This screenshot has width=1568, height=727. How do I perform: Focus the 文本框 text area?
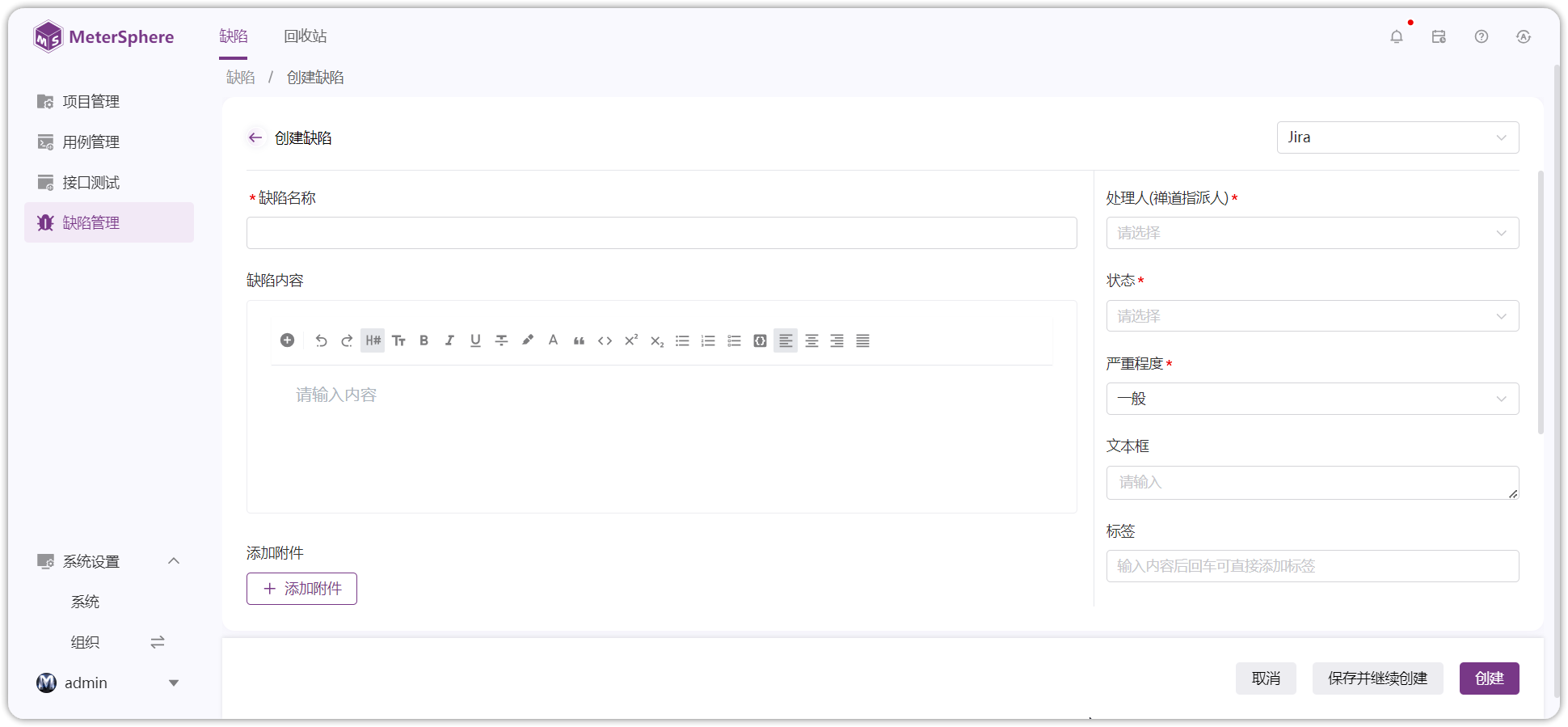click(1313, 483)
